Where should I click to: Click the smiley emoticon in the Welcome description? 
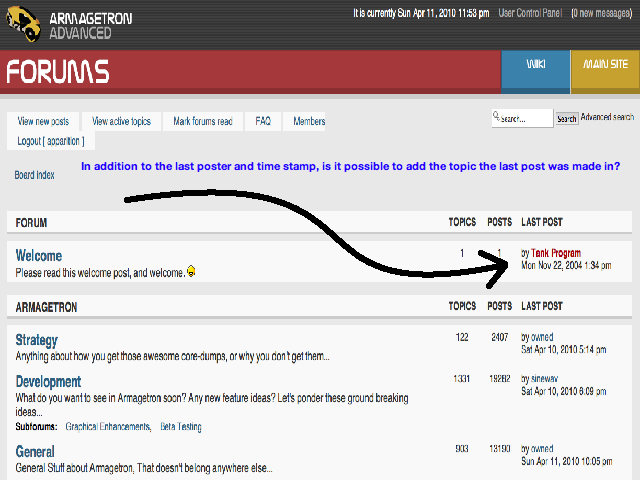pos(191,272)
